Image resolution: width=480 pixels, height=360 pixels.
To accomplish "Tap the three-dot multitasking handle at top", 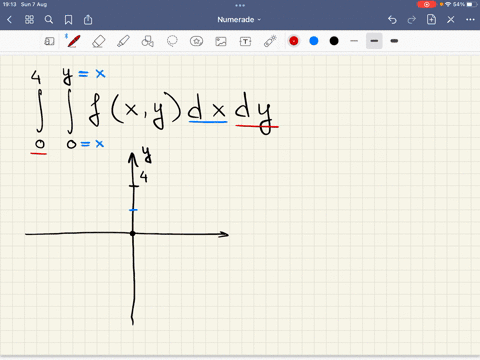I will tap(240, 5).
